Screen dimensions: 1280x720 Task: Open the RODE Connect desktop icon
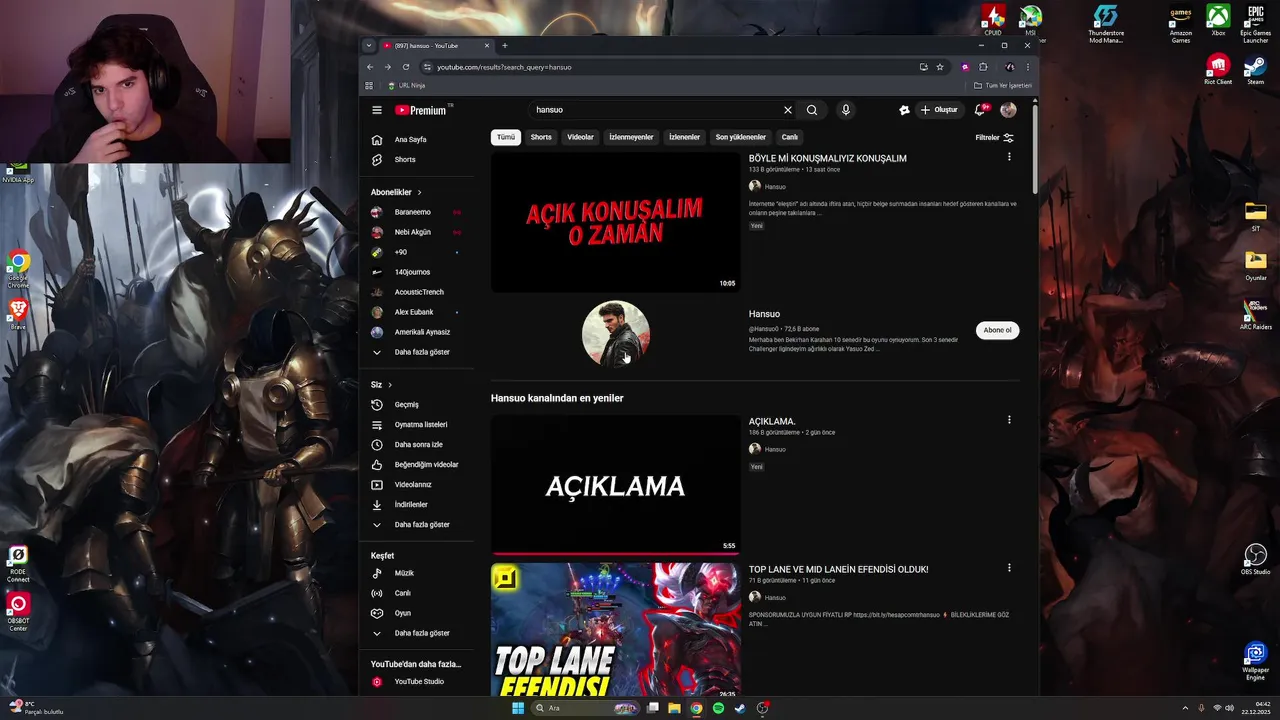[18, 565]
